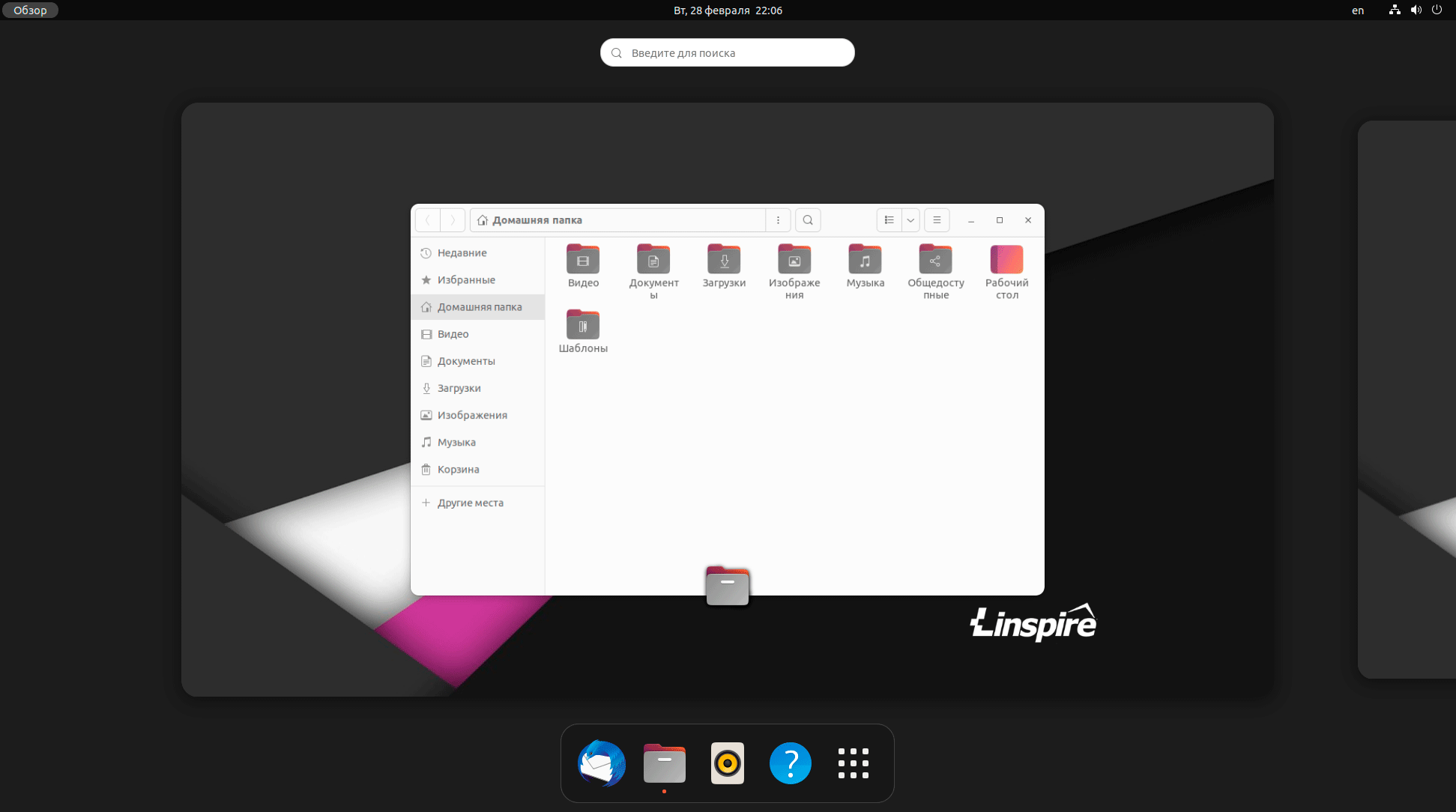
Task: Select Корзина in the sidebar
Action: (458, 470)
